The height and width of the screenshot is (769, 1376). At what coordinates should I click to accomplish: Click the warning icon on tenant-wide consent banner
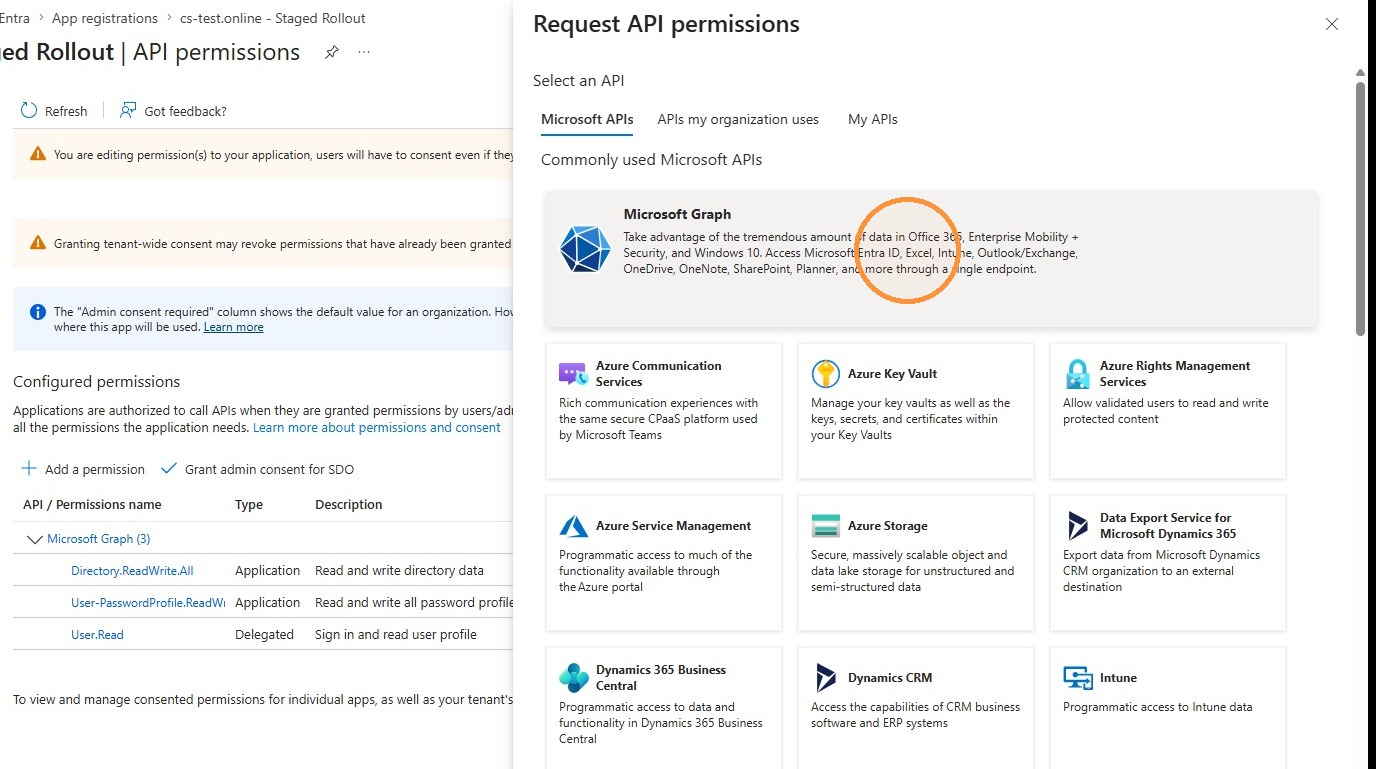(x=38, y=243)
